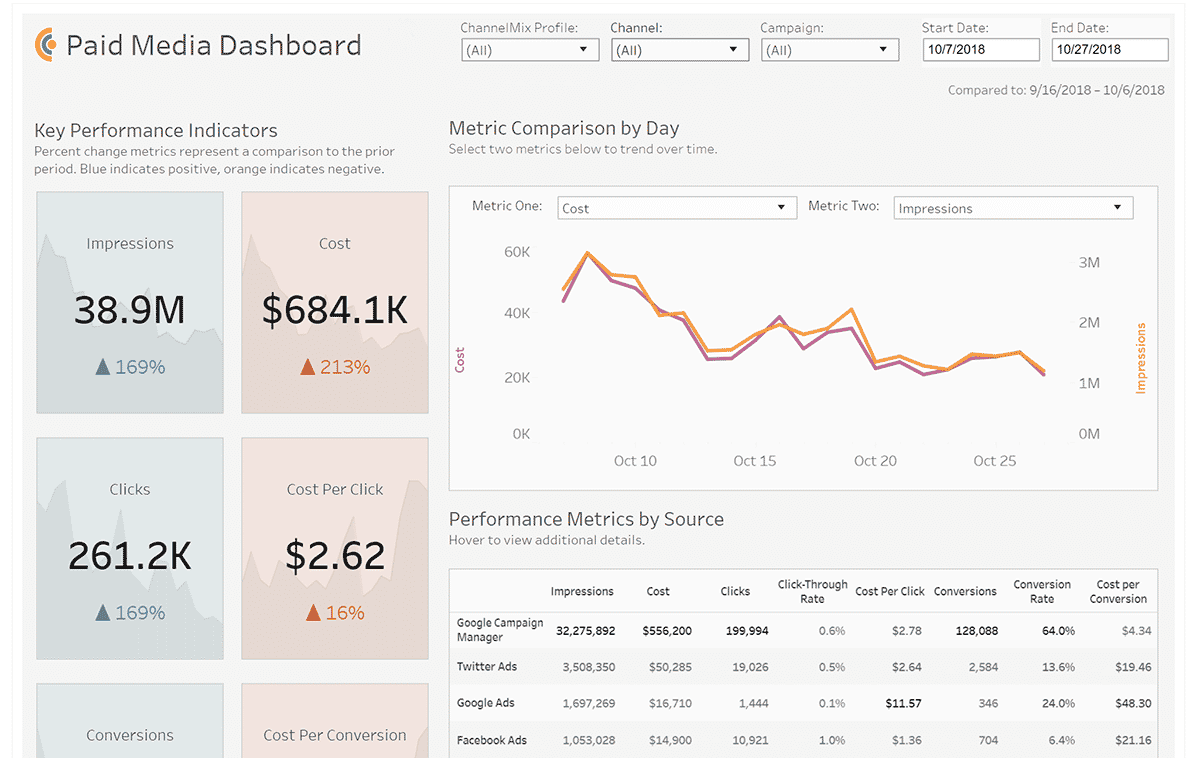Viewport: 1200px width, 758px height.
Task: Click the 3,508,350 impressions value
Action: (x=589, y=667)
